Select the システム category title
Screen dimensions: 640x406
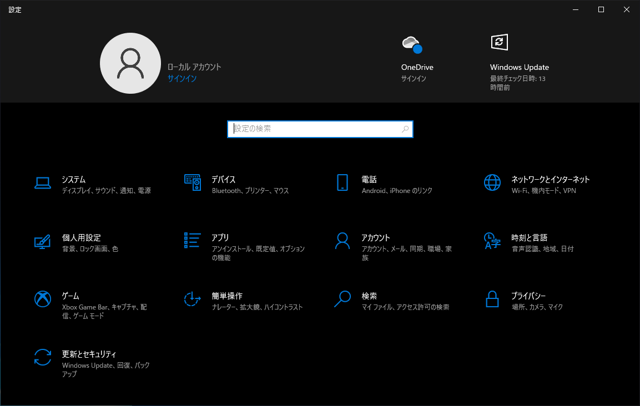[x=74, y=180]
